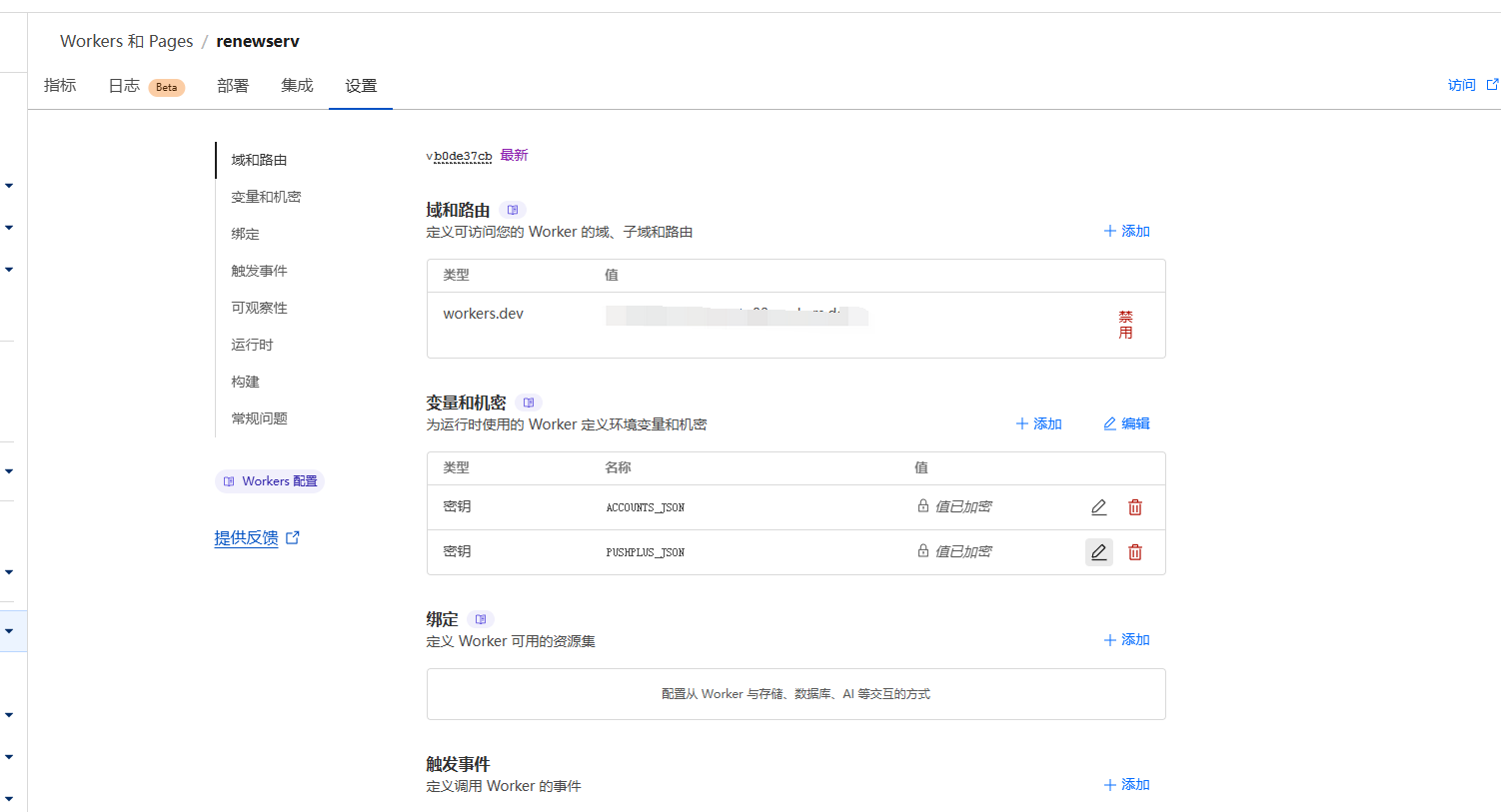This screenshot has height=812, width=1501.
Task: Go to the 部署 tab
Action: pos(233,86)
